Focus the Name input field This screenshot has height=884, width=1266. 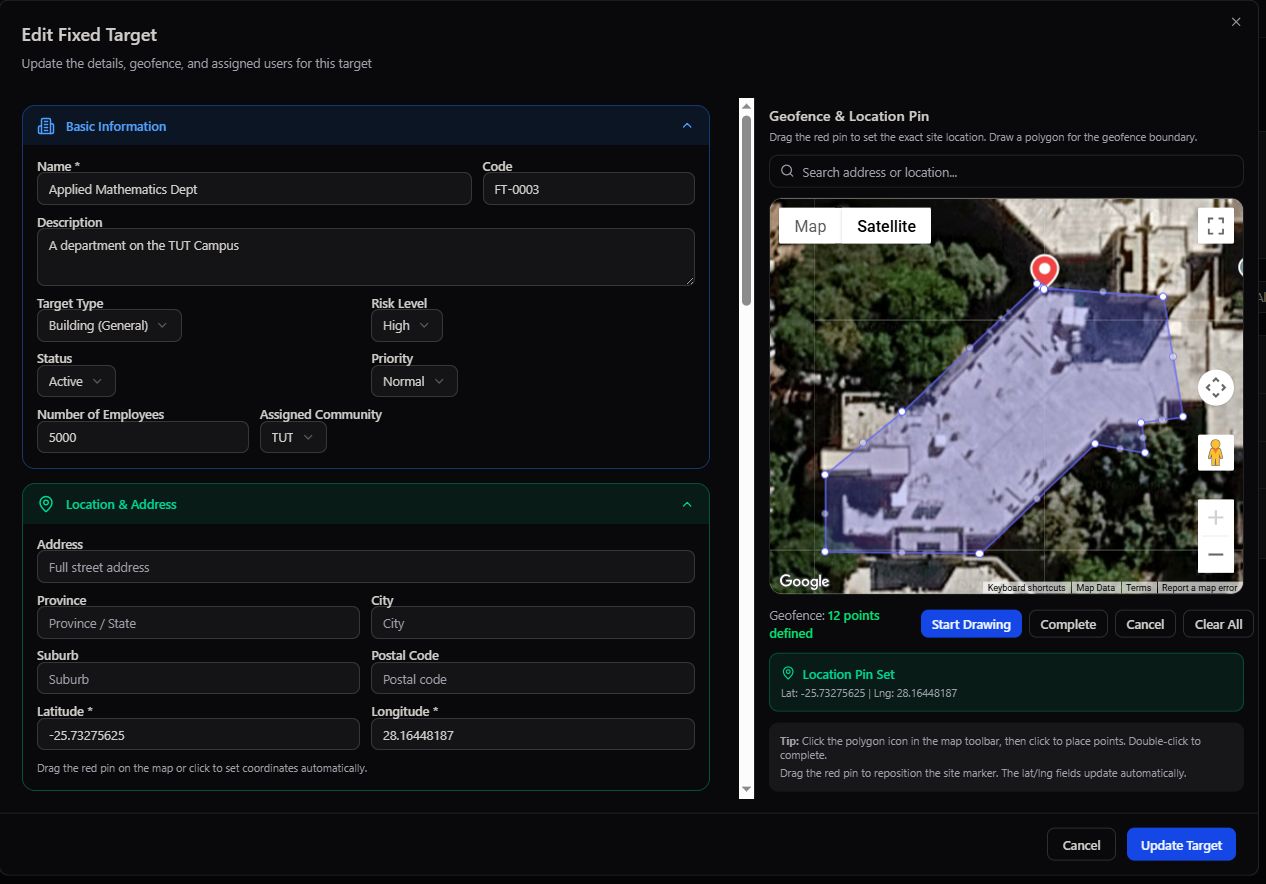pos(254,189)
